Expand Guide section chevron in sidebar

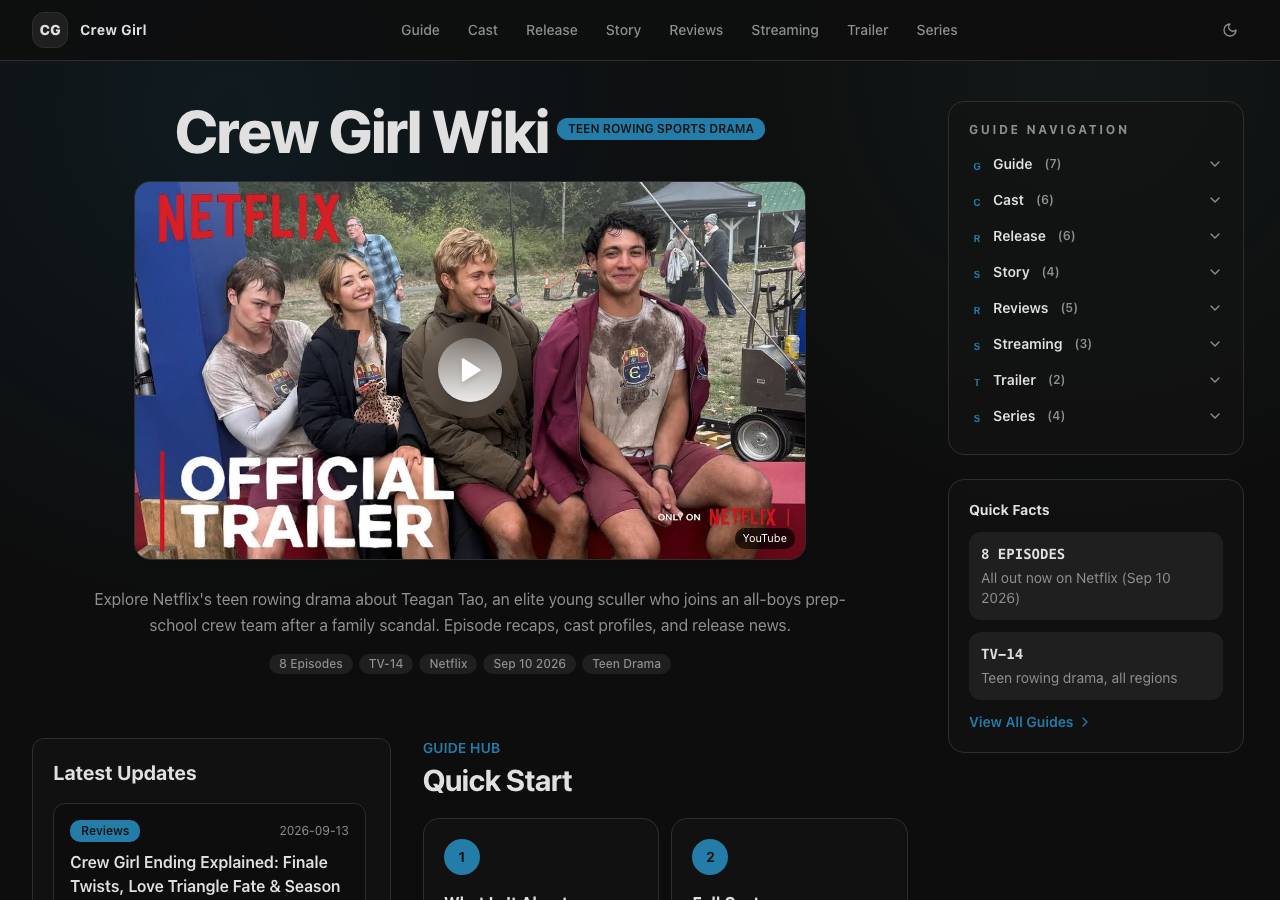[x=1215, y=164]
